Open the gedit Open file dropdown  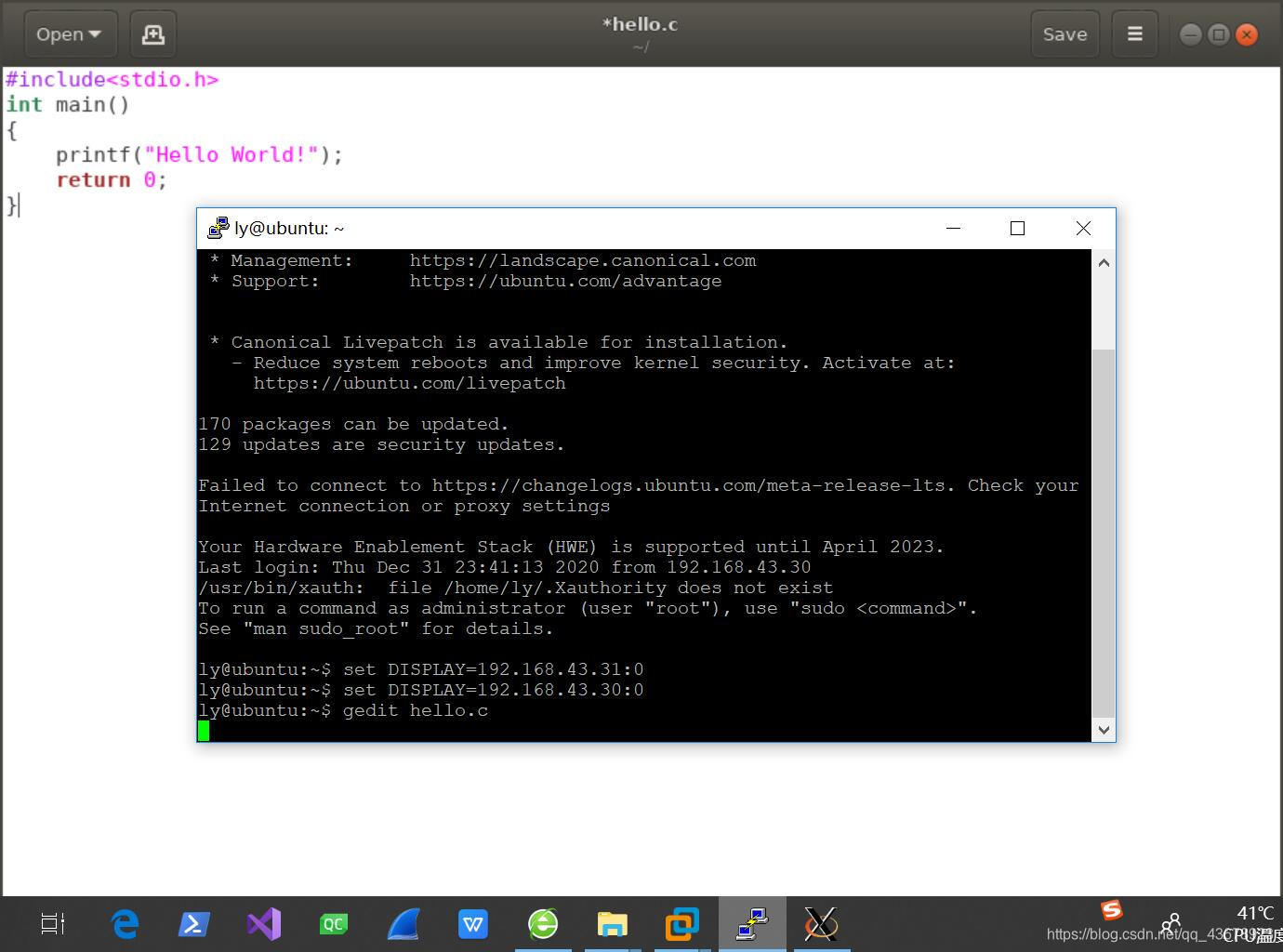(71, 34)
